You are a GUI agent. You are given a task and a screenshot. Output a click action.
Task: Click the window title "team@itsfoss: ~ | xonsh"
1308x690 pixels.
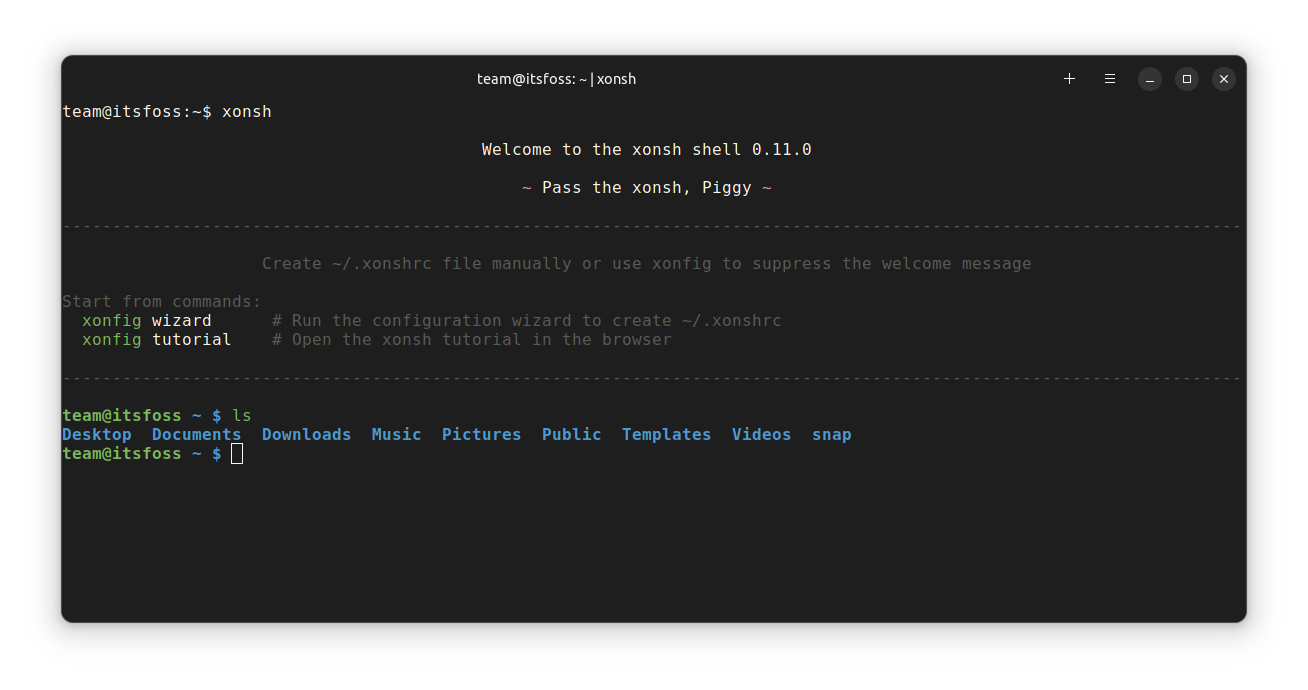click(556, 79)
